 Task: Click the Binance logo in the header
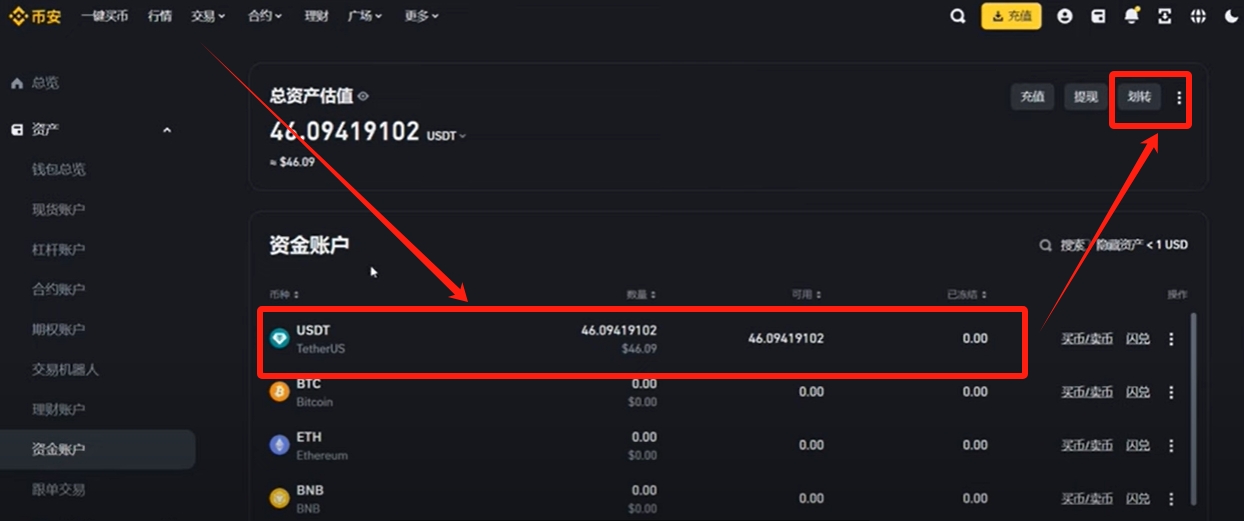point(34,16)
